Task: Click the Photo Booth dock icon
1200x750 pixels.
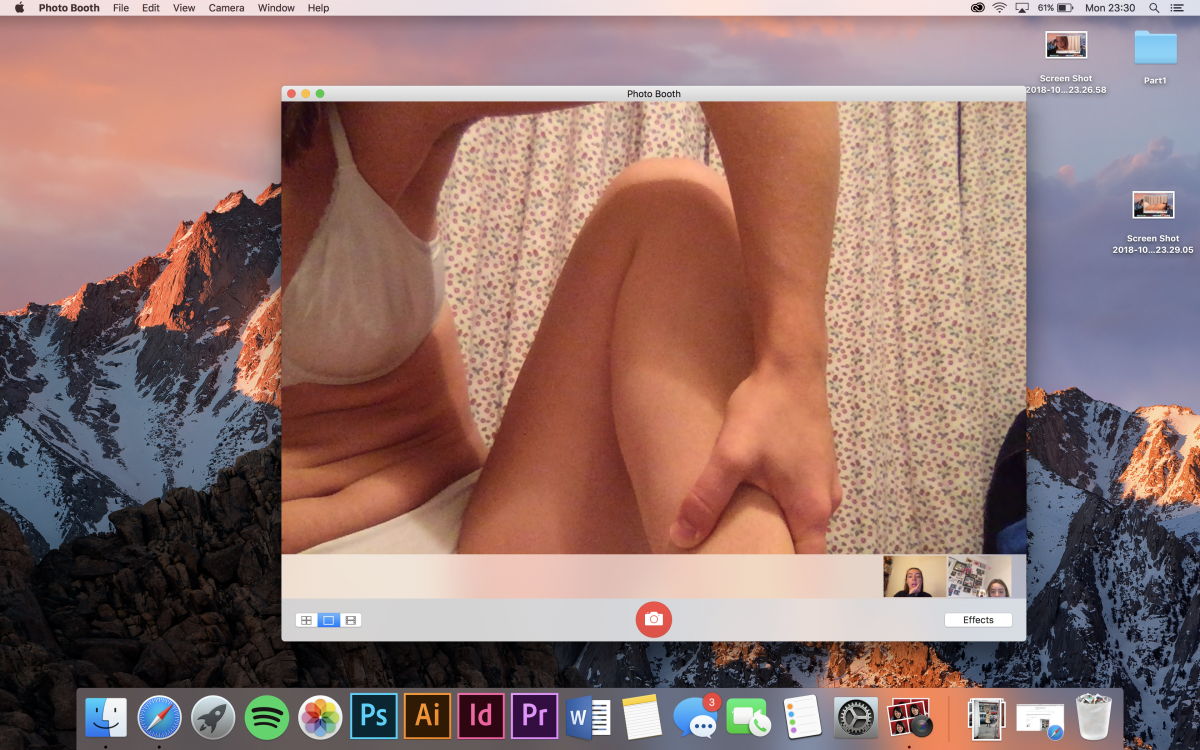Action: [x=909, y=717]
